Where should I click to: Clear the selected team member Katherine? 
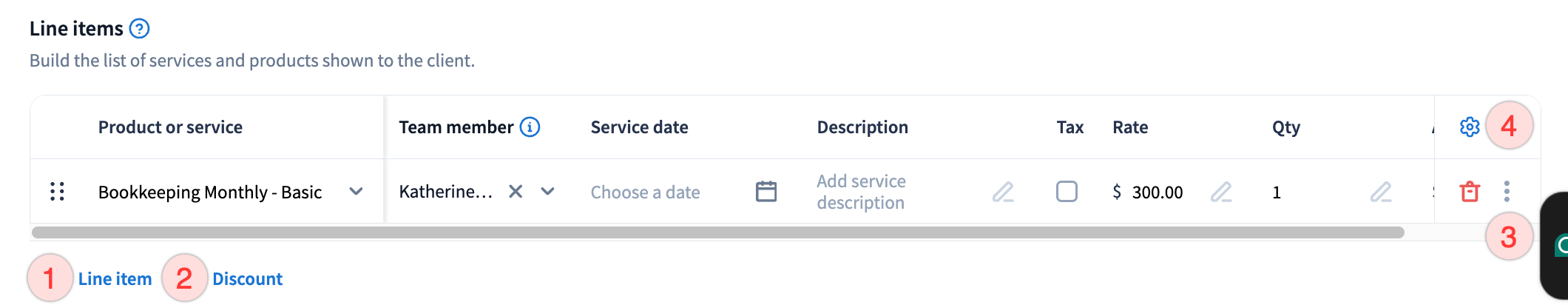[516, 192]
